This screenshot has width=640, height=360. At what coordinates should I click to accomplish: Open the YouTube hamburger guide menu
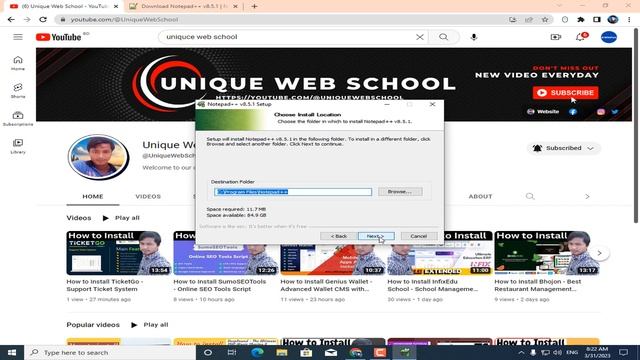coord(18,37)
